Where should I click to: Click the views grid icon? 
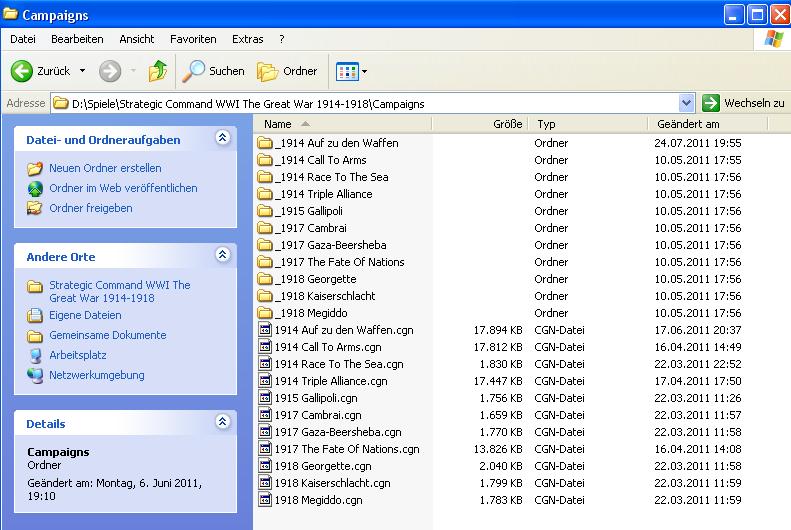tap(347, 72)
